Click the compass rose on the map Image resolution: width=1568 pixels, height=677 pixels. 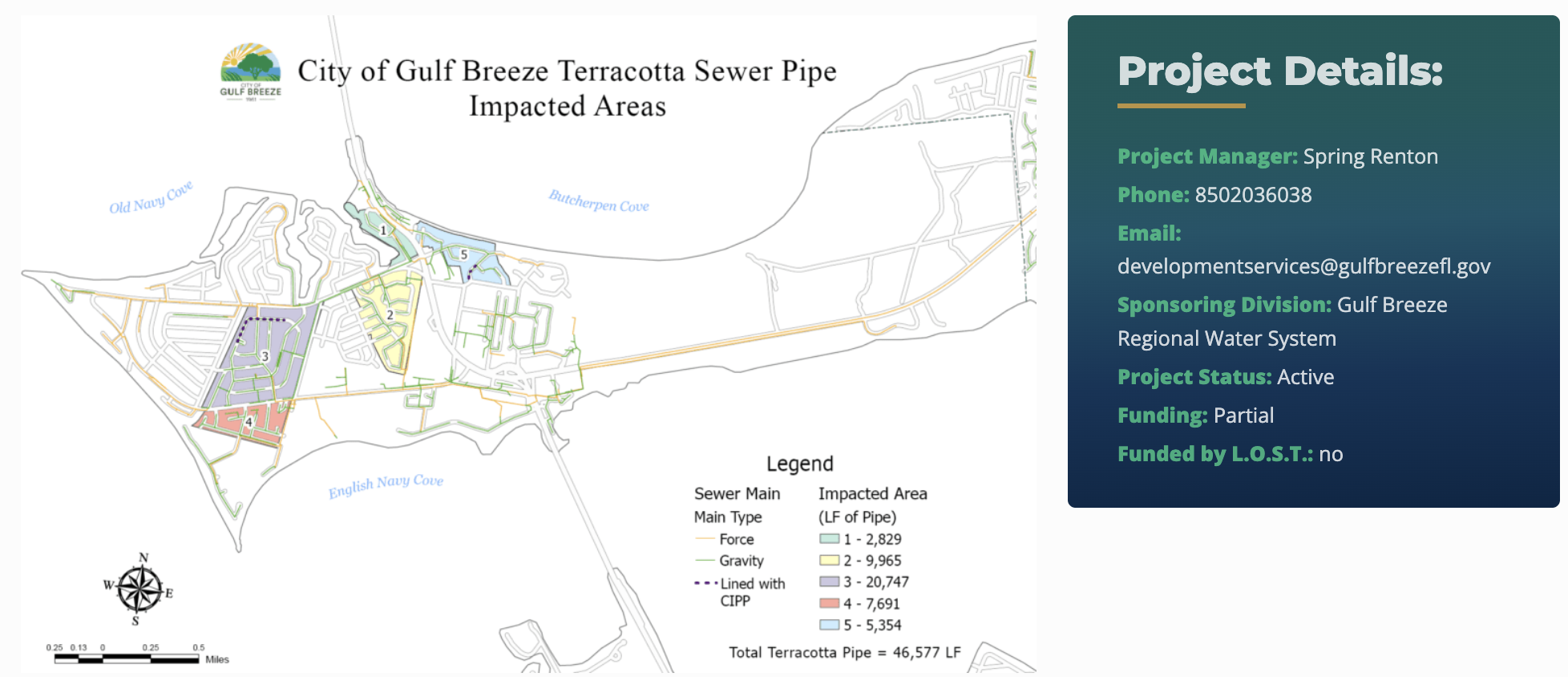click(x=139, y=590)
